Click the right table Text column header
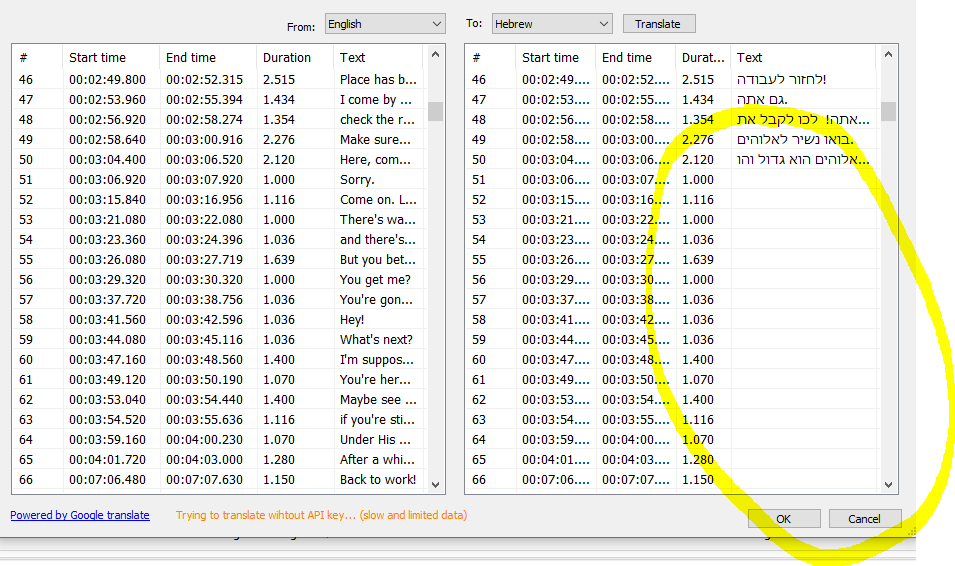955x566 pixels. 803,57
